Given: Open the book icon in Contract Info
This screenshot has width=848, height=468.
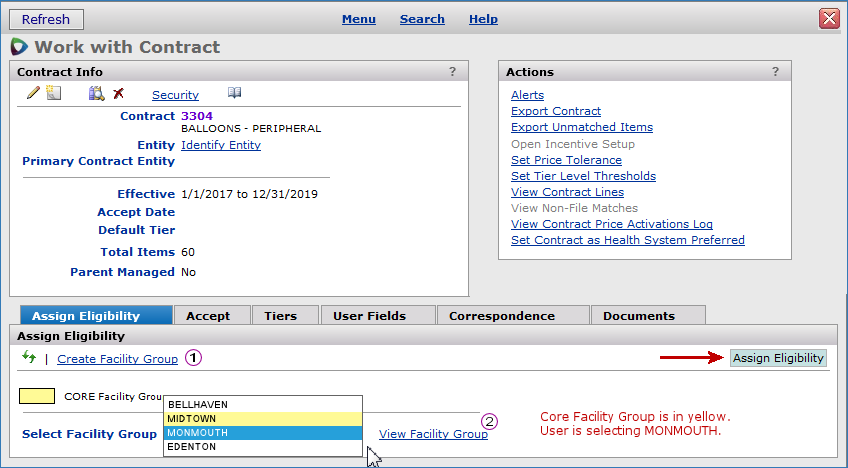Looking at the screenshot, I should pos(234,94).
